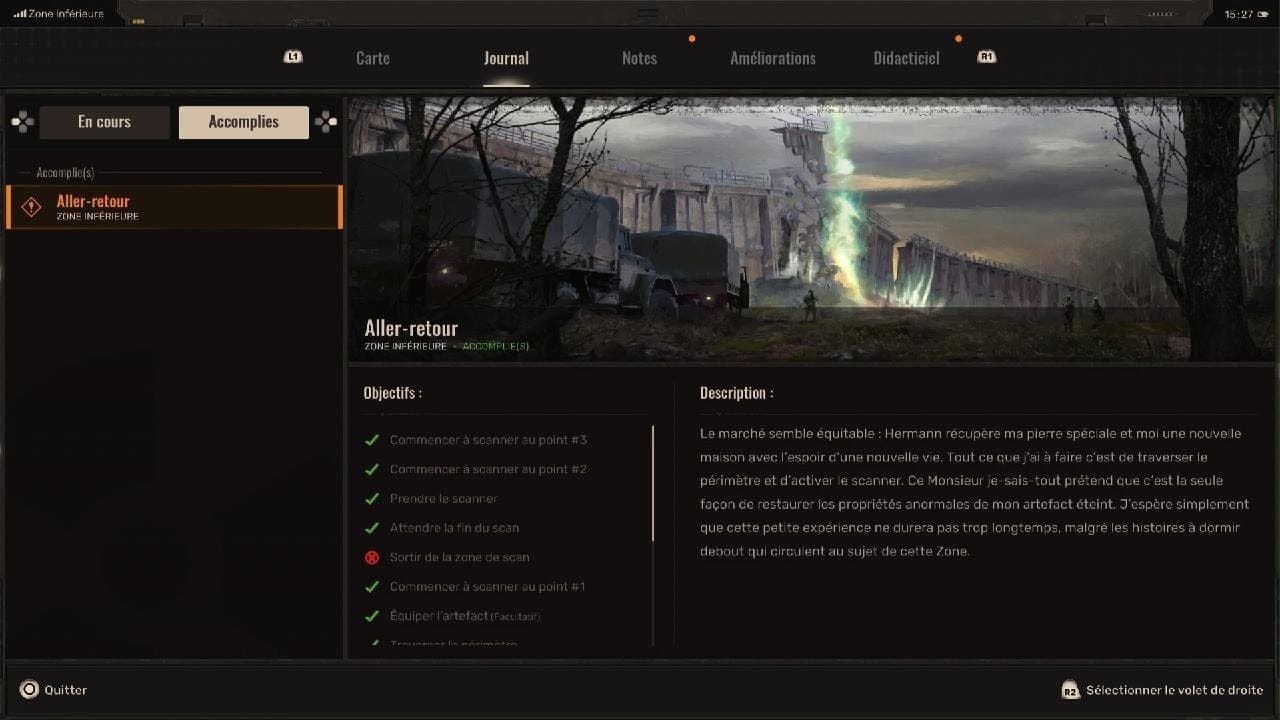Viewport: 1280px width, 720px height.
Task: Click the L1 shoulder button icon
Action: tap(293, 57)
